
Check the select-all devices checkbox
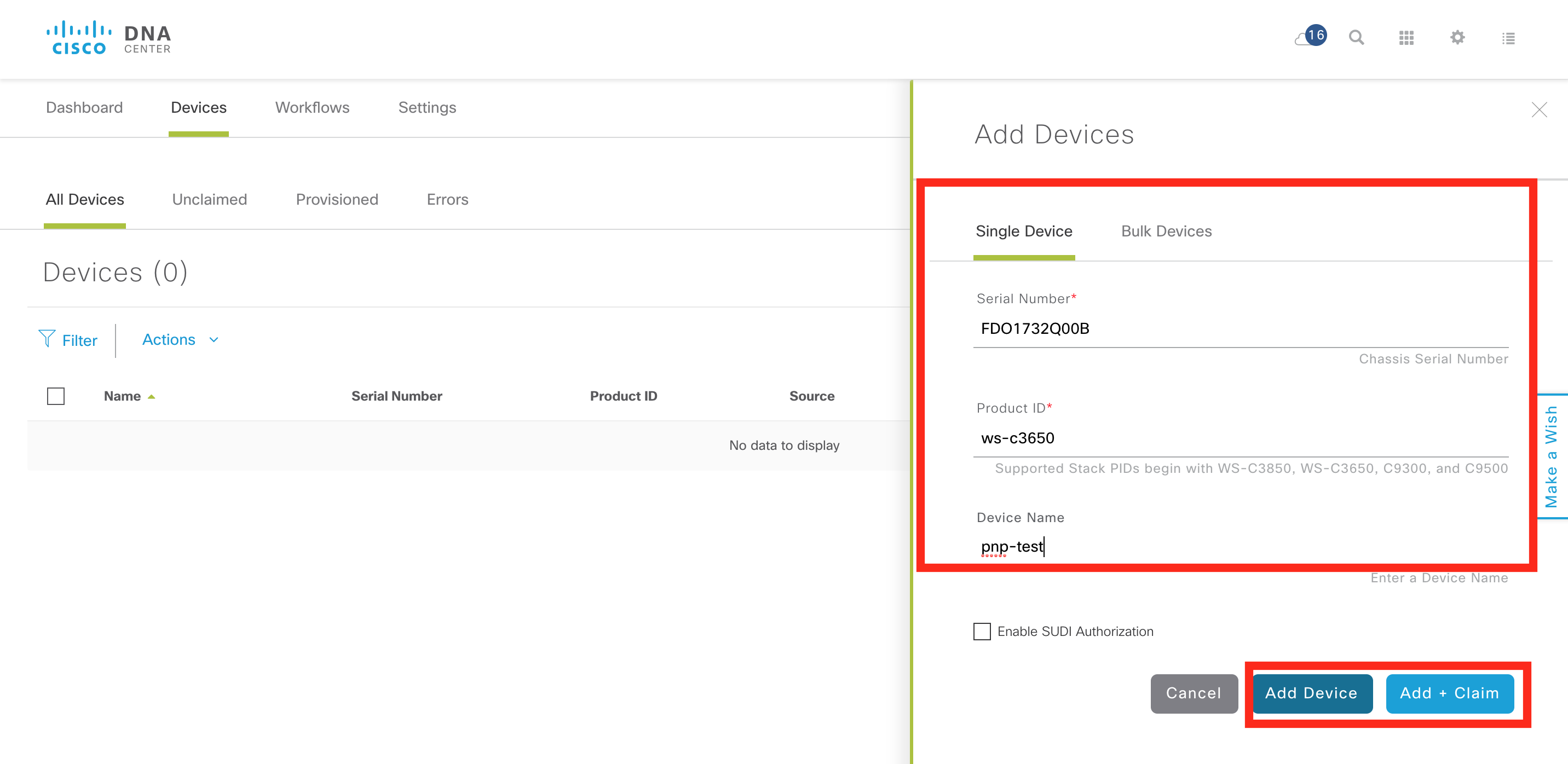pyautogui.click(x=56, y=396)
